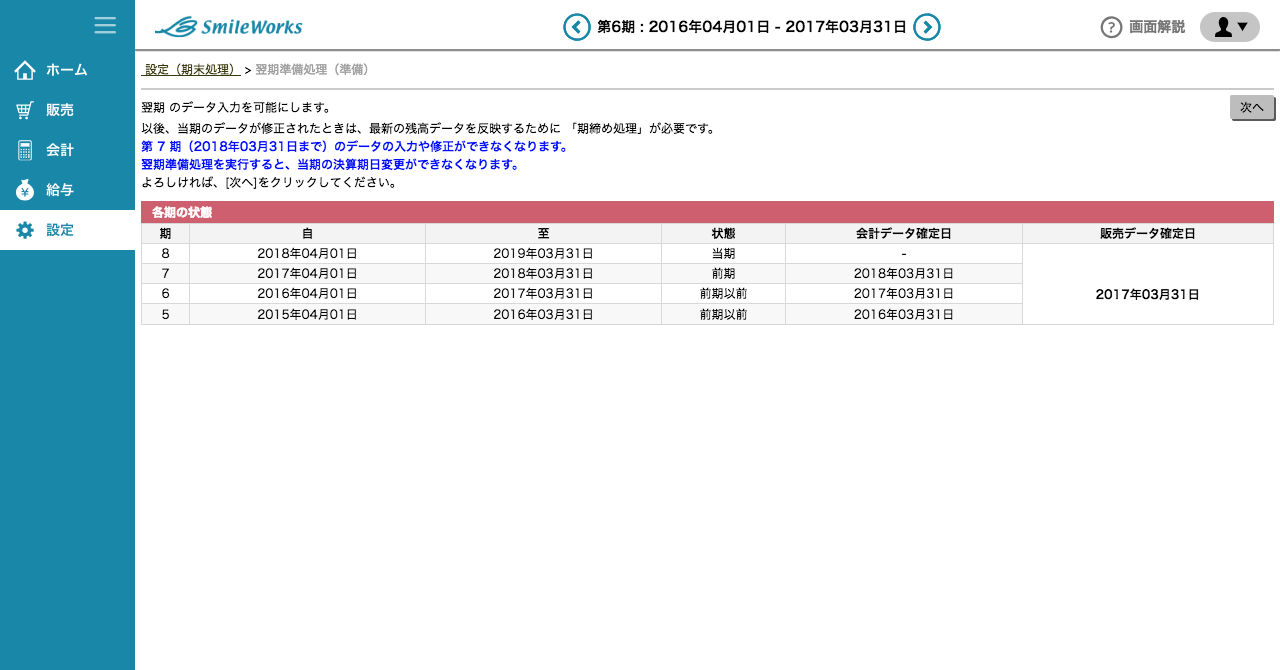Click the 販売データ確定日 value 2017年03月31日

tap(1148, 295)
